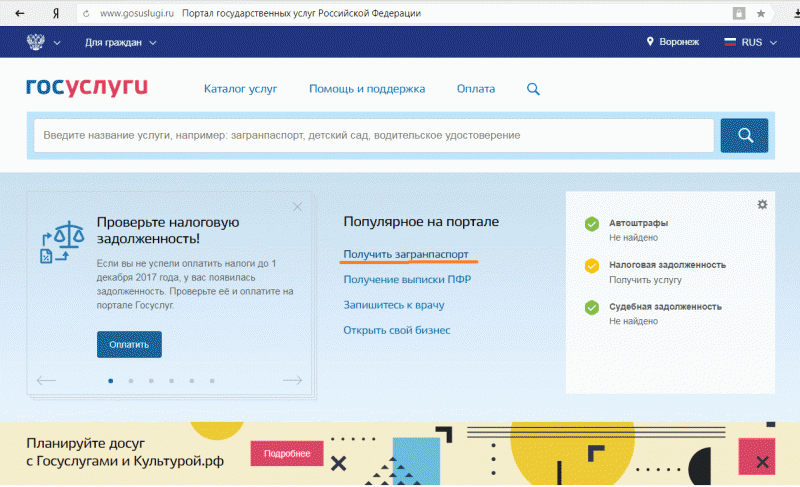800x487 pixels.
Task: Open 'Судебная задолженность' item
Action: [x=665, y=307]
